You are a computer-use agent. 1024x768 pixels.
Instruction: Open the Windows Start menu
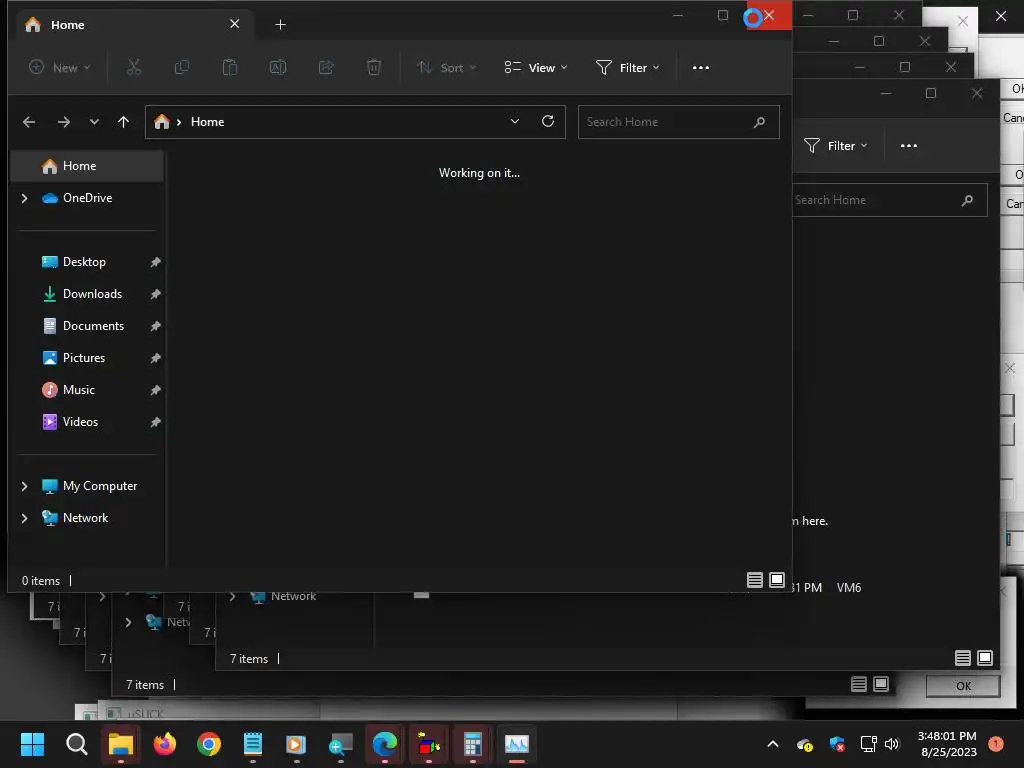pos(32,744)
